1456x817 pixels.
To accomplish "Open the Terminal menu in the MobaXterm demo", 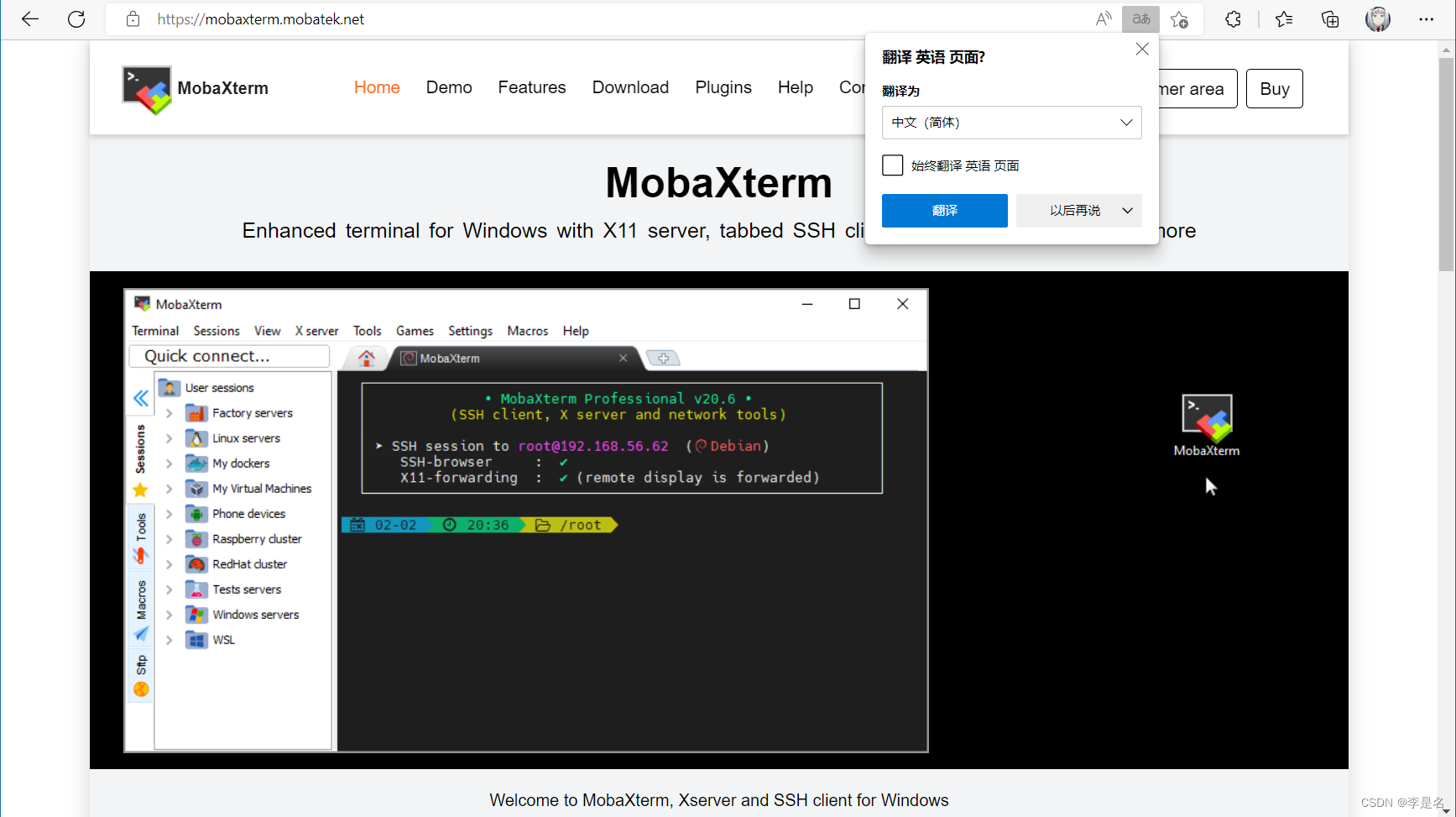I will coord(155,331).
